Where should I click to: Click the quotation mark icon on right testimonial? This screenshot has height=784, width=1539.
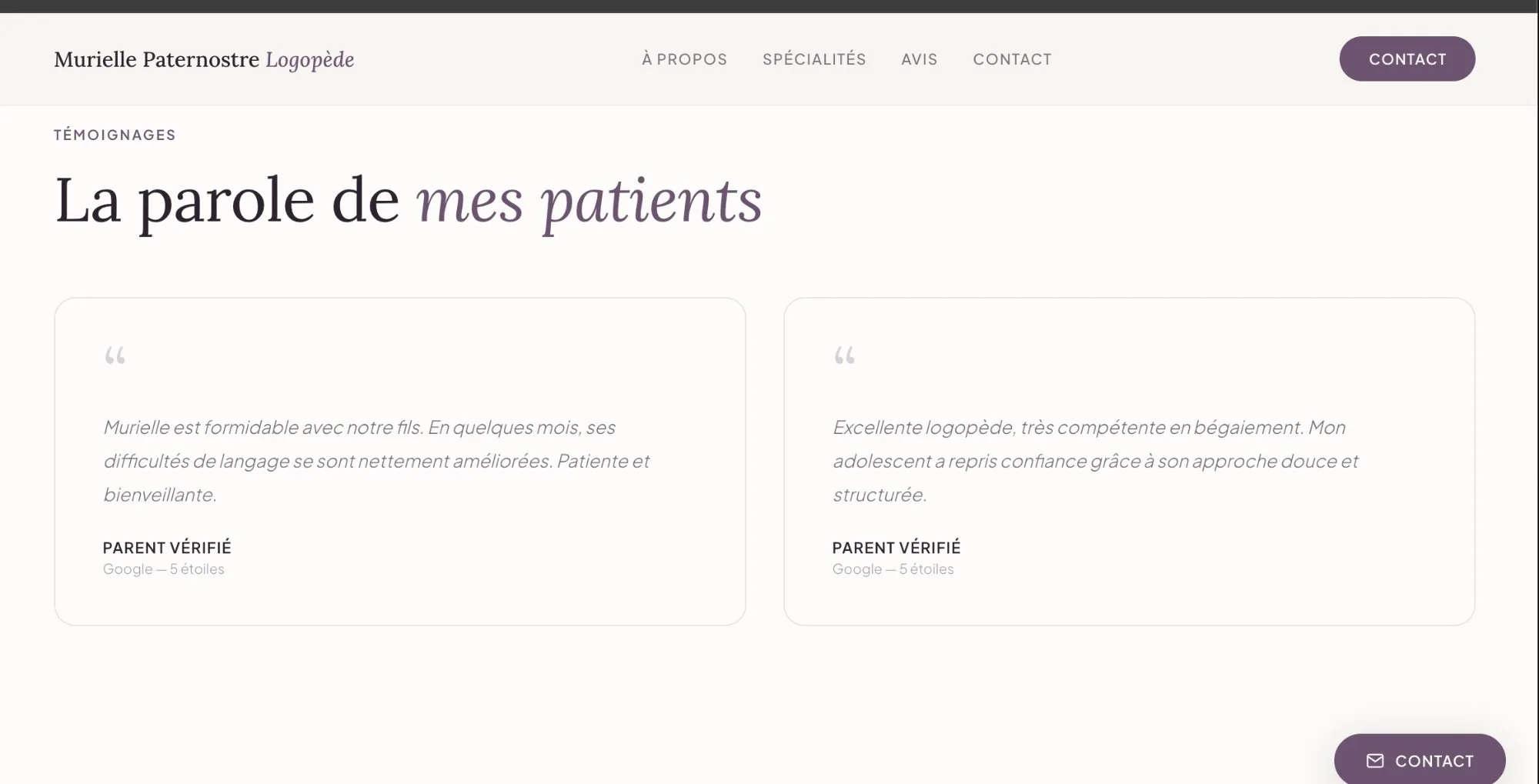click(x=845, y=356)
